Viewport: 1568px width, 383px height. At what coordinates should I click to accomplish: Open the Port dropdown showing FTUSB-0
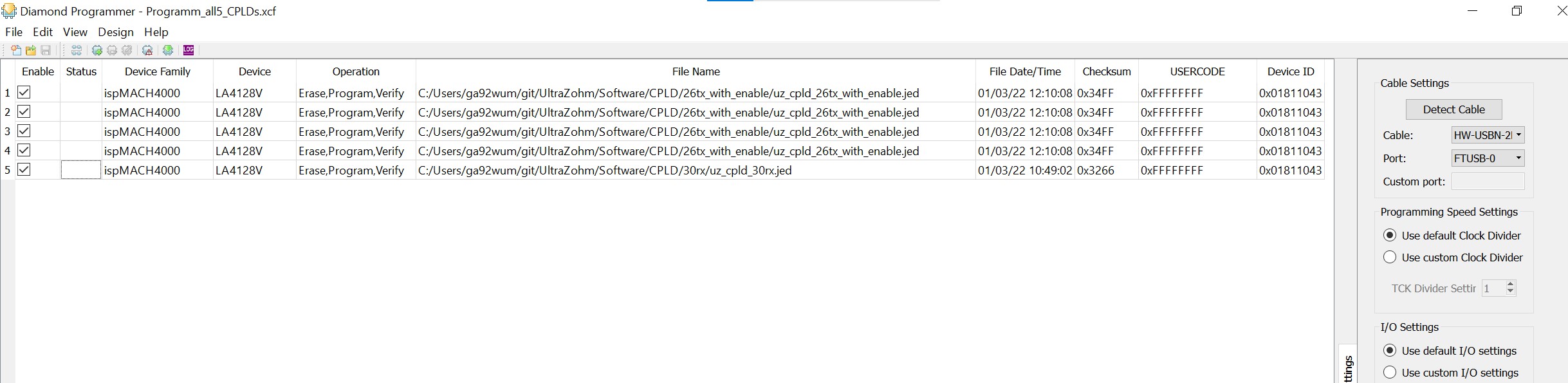(1488, 158)
